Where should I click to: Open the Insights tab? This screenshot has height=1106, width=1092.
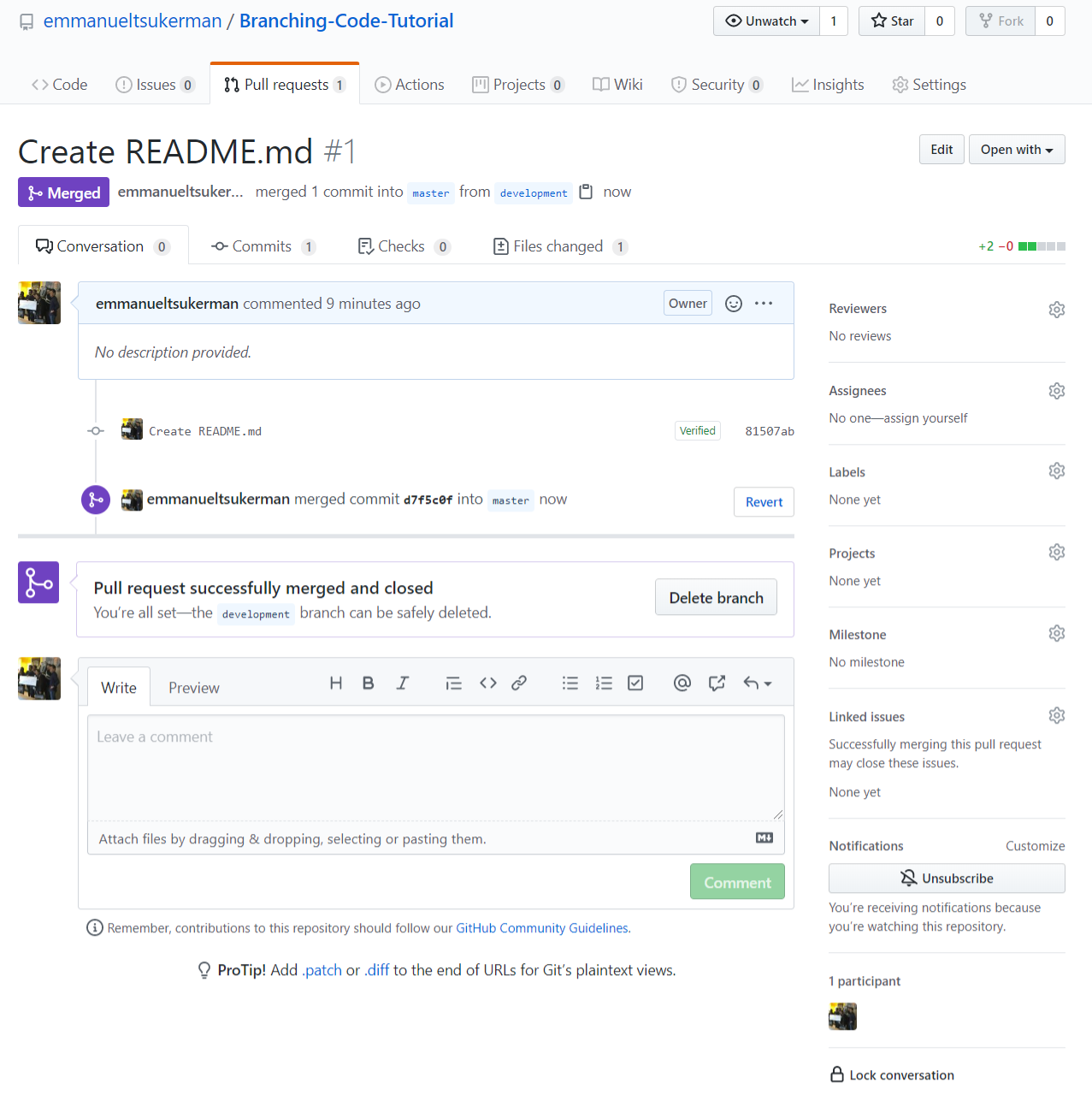coord(828,85)
